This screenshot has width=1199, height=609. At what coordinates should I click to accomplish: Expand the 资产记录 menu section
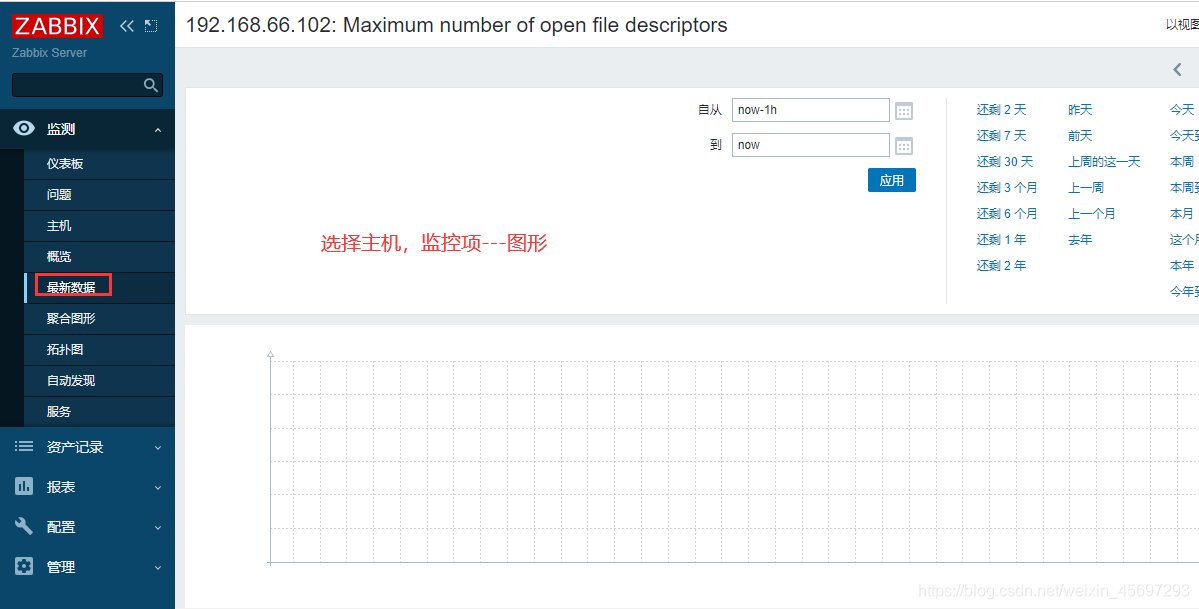158,448
